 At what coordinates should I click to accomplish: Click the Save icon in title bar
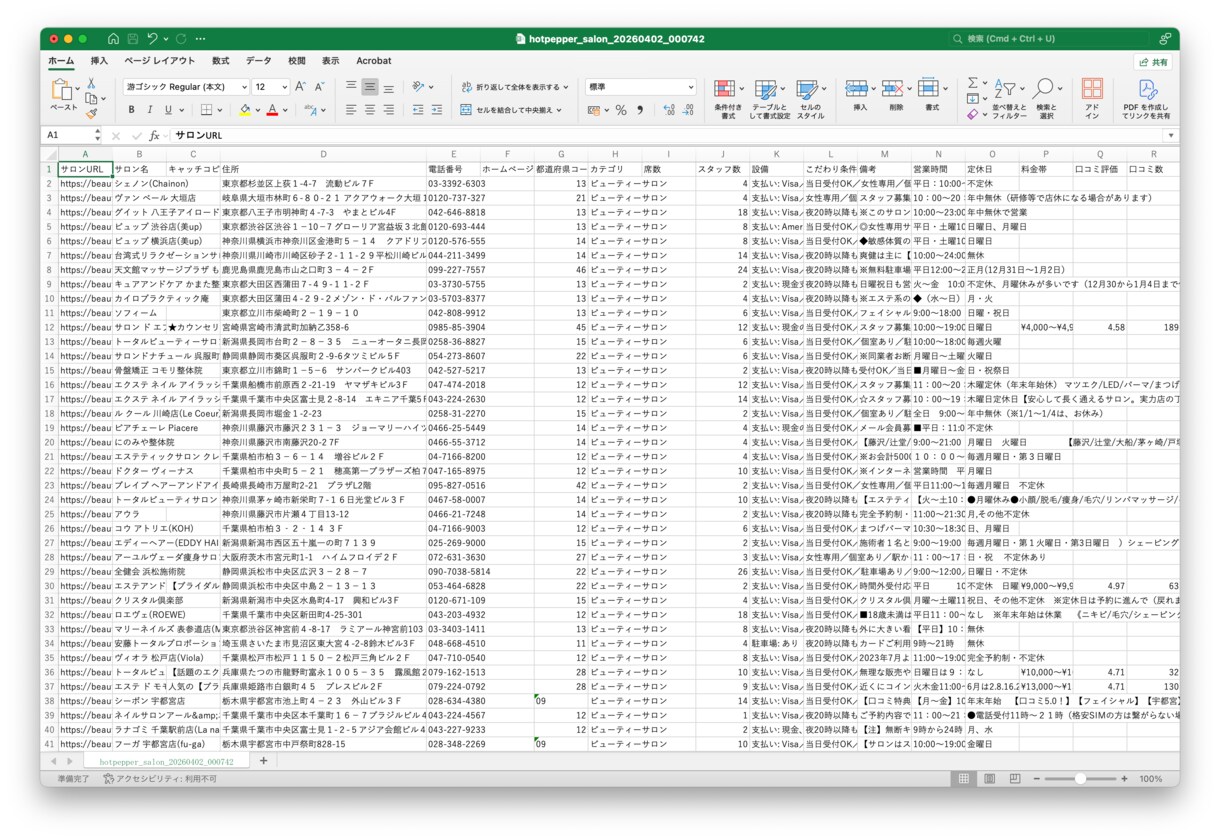tap(131, 39)
